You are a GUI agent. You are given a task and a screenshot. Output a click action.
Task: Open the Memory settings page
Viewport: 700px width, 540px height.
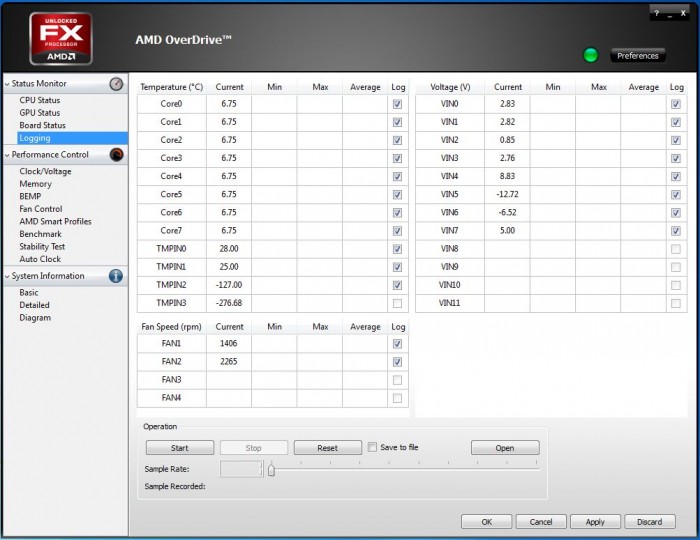pyautogui.click(x=35, y=184)
